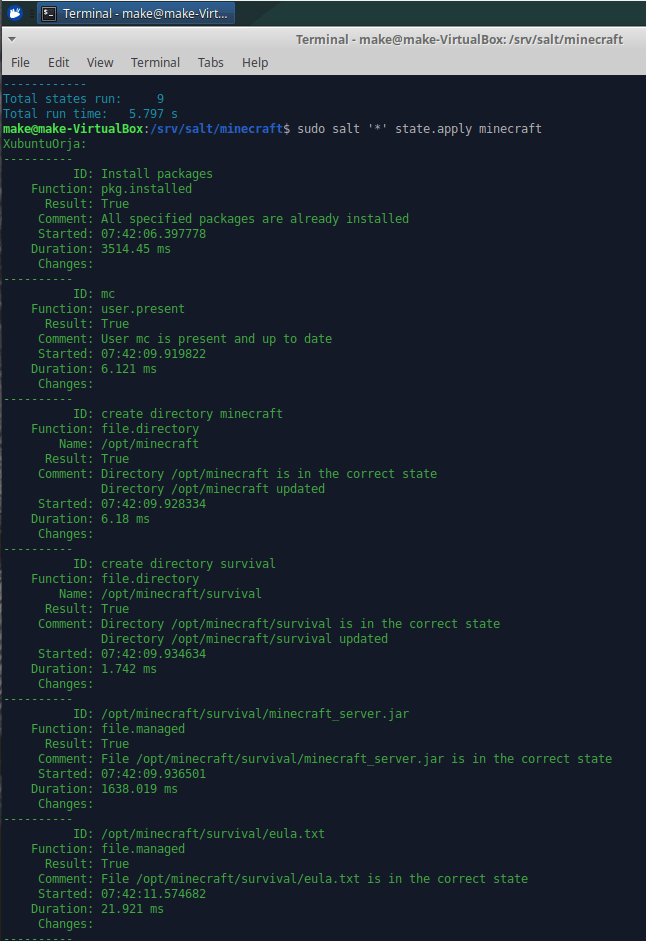Click the minecraft_server.jar ID line
This screenshot has height=941, width=646.
(x=255, y=714)
